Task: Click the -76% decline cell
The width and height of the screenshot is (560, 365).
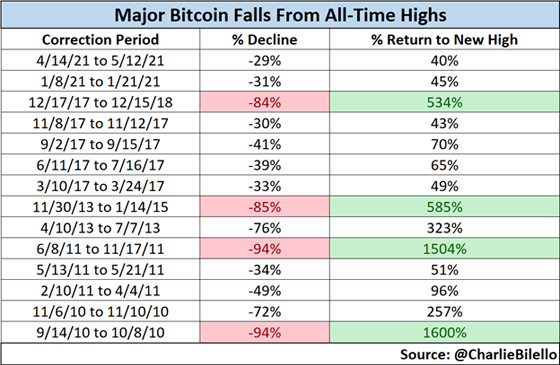Action: pyautogui.click(x=265, y=228)
